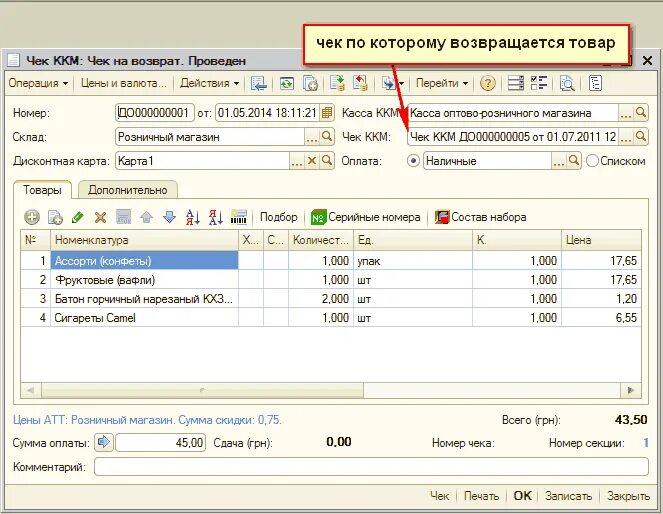
Task: Click the barcode scanner icon in table toolbar
Action: 239,217
